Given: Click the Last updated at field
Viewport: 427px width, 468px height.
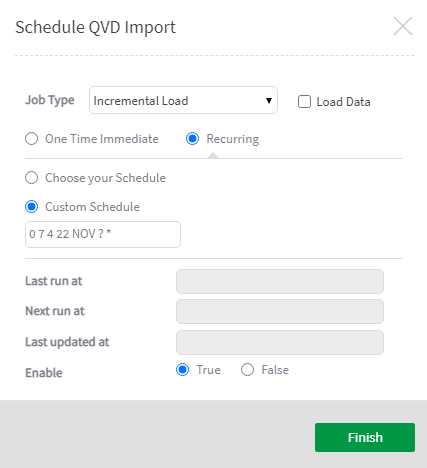Looking at the screenshot, I should coord(280,342).
